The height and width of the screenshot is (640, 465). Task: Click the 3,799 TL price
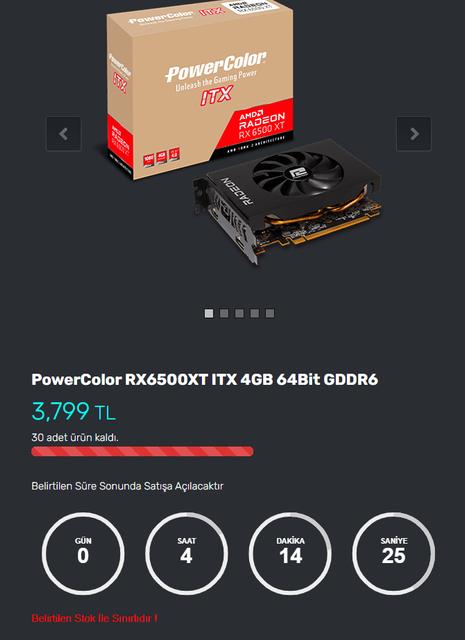(x=73, y=411)
